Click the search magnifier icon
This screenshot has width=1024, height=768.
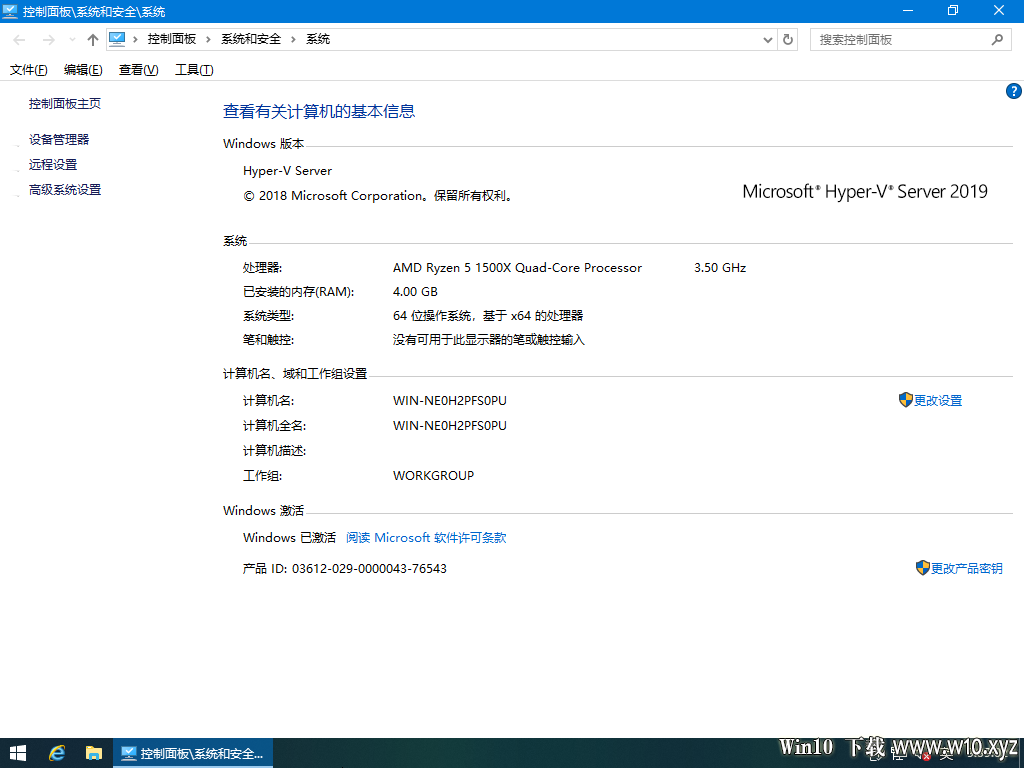(x=997, y=40)
